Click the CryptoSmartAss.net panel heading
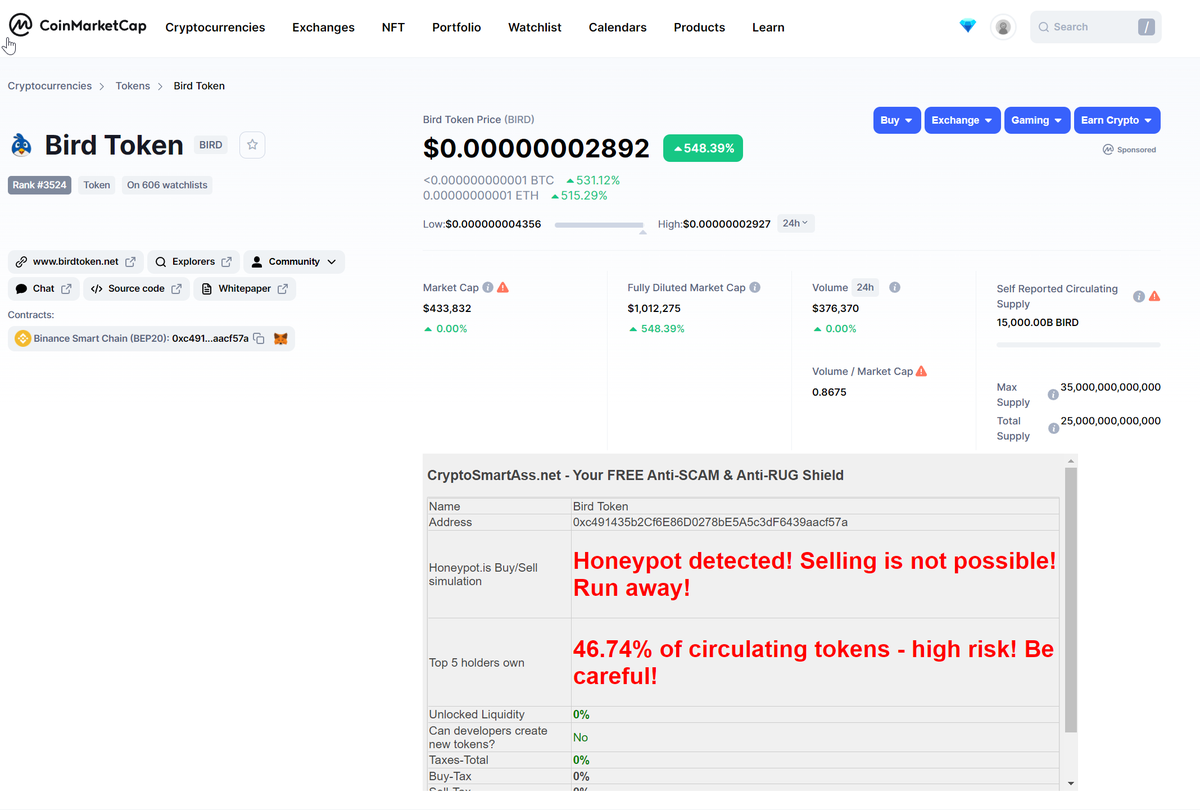 pyautogui.click(x=635, y=475)
